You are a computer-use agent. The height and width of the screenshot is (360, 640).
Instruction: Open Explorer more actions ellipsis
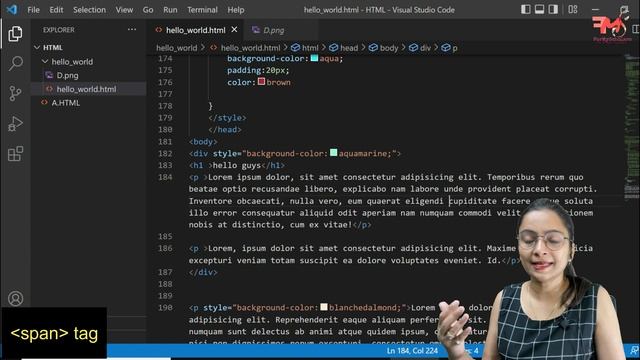click(132, 29)
